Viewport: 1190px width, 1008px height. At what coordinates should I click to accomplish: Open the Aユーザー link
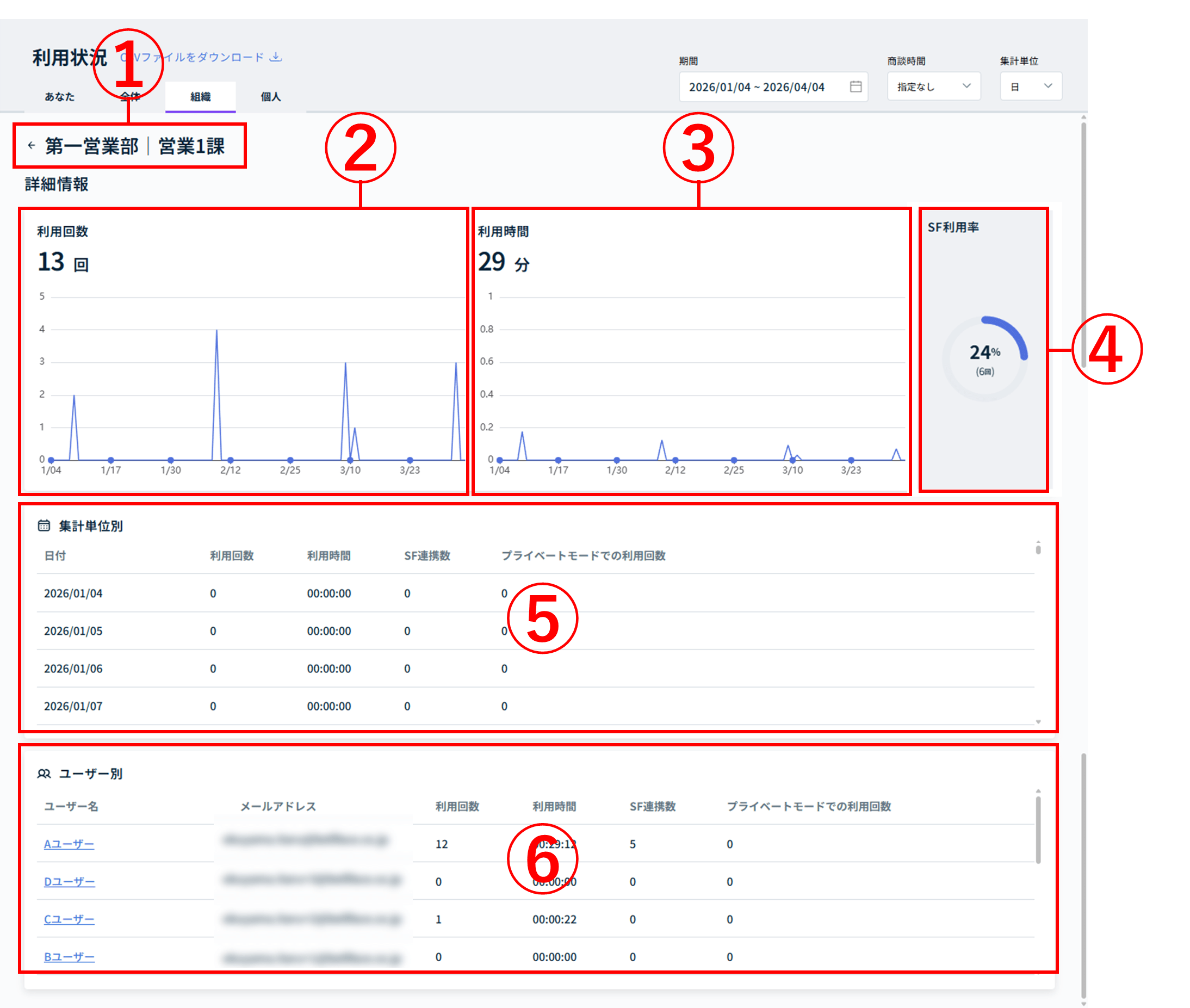pyautogui.click(x=69, y=843)
